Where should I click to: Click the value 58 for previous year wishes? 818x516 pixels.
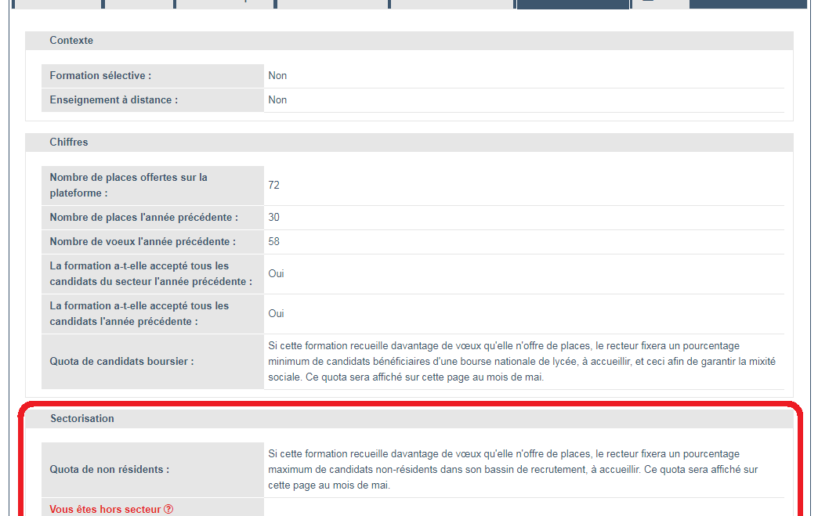click(x=274, y=241)
